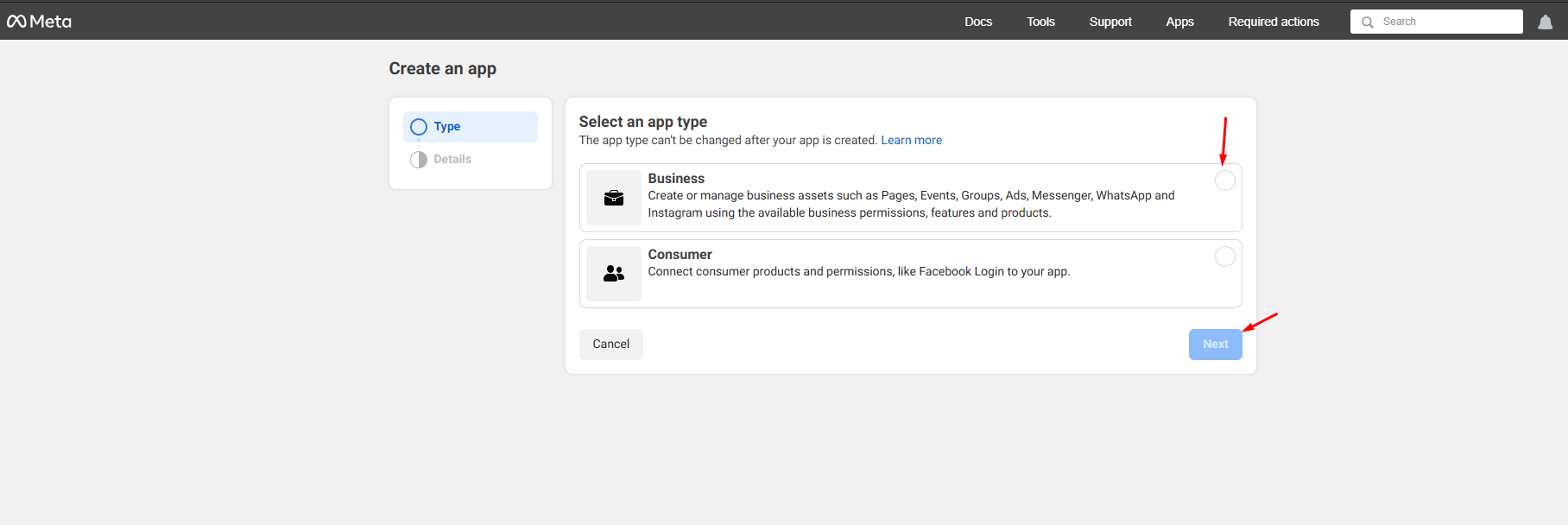The image size is (1568, 525).
Task: Select the Consumer app type radio button
Action: [x=1224, y=256]
